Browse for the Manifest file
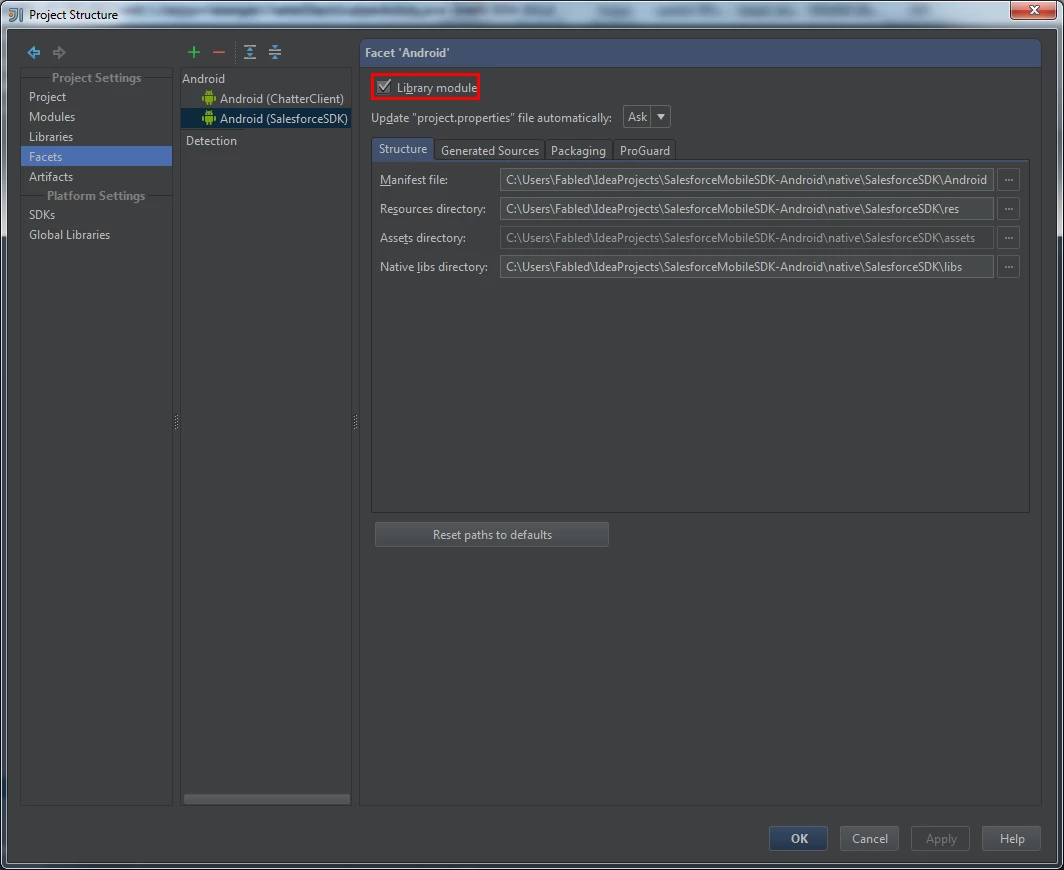 click(1008, 180)
